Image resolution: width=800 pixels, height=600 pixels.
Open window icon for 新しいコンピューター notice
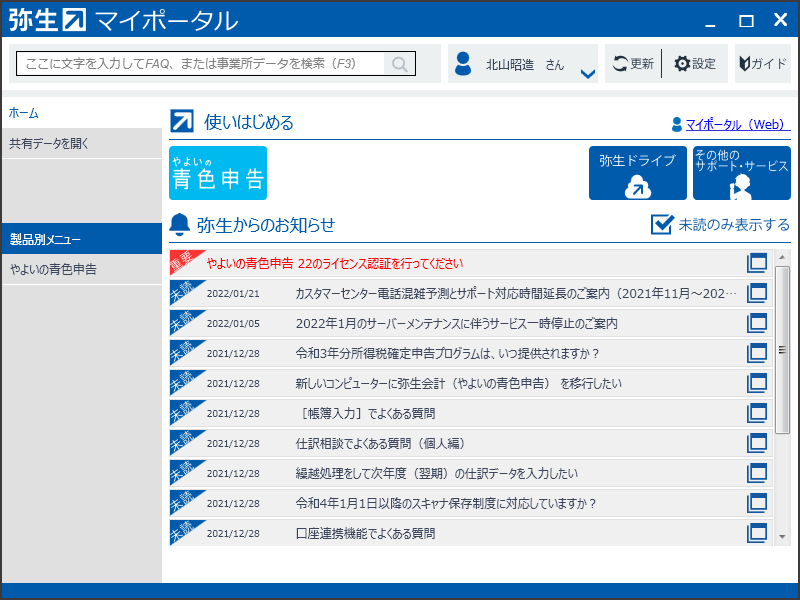(x=757, y=383)
